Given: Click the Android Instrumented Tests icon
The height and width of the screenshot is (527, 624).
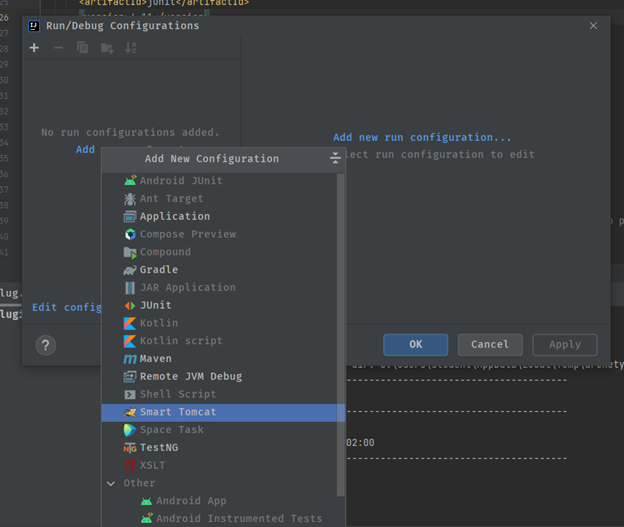Looking at the screenshot, I should click(x=146, y=518).
